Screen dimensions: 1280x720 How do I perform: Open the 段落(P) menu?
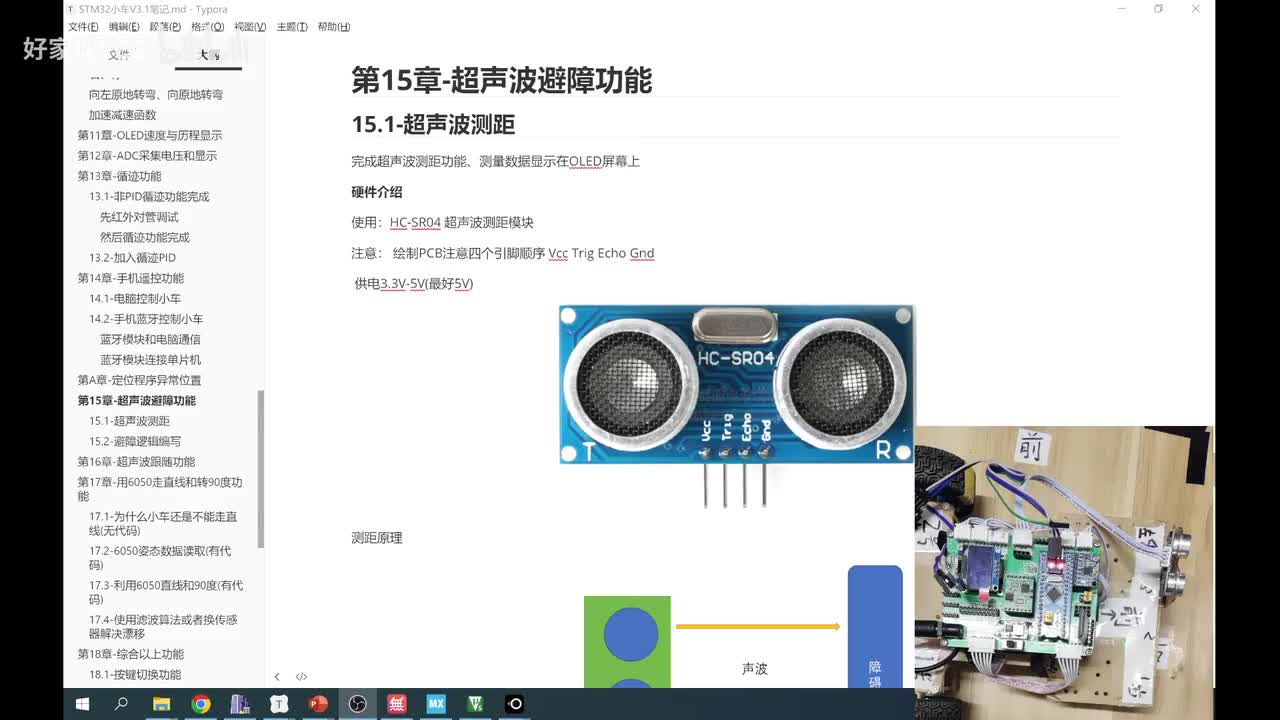165,27
